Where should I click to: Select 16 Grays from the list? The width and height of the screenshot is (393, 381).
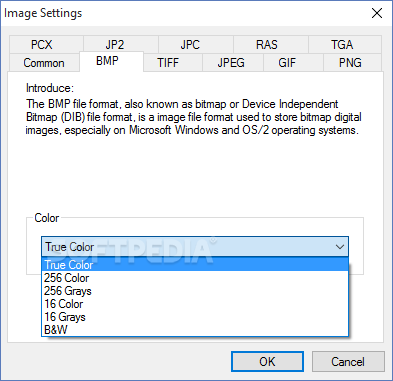point(195,317)
